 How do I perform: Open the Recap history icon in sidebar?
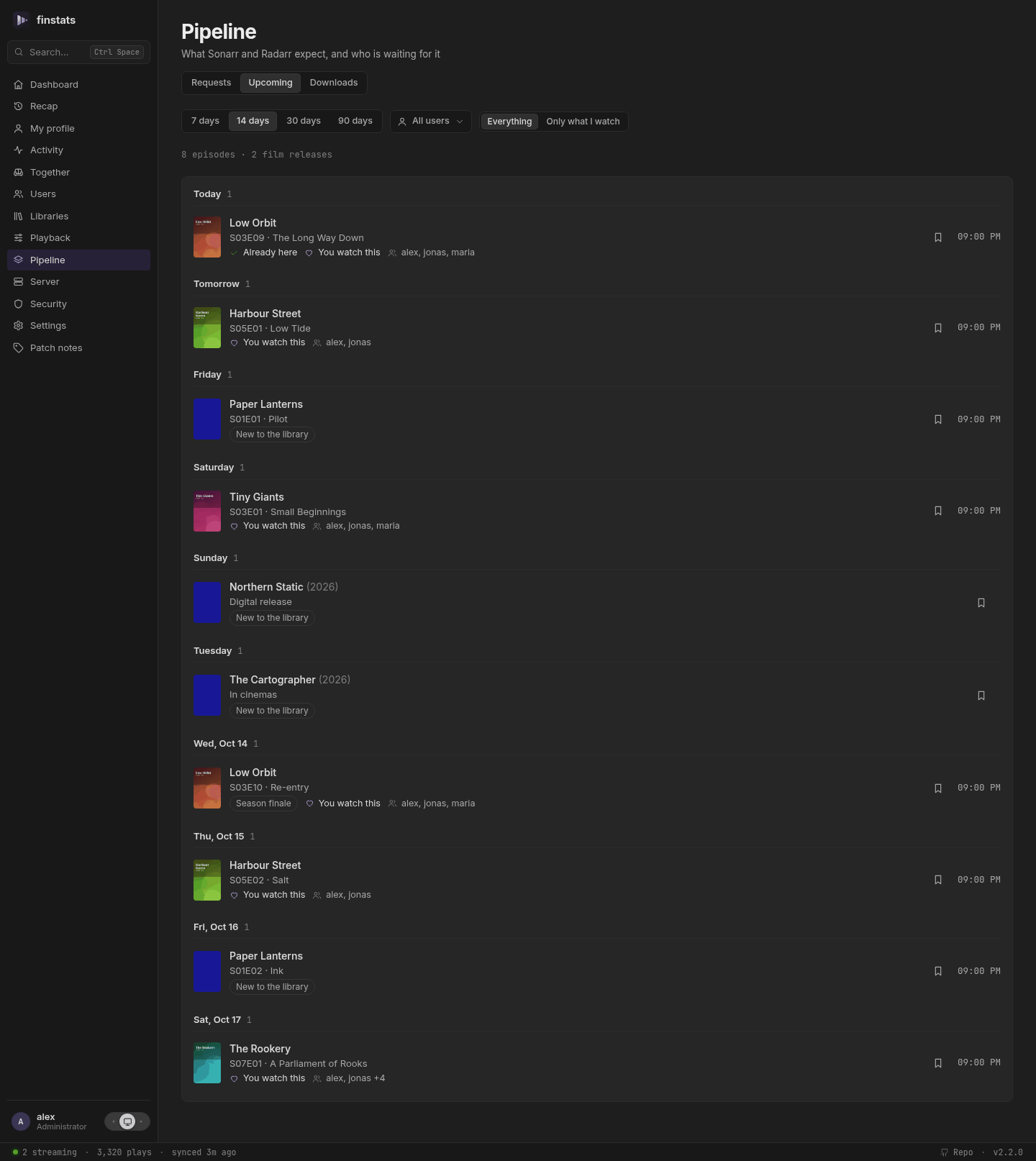19,106
